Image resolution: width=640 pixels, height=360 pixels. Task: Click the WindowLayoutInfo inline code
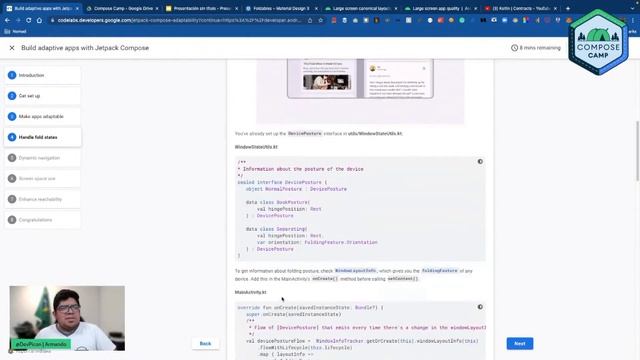(x=356, y=271)
